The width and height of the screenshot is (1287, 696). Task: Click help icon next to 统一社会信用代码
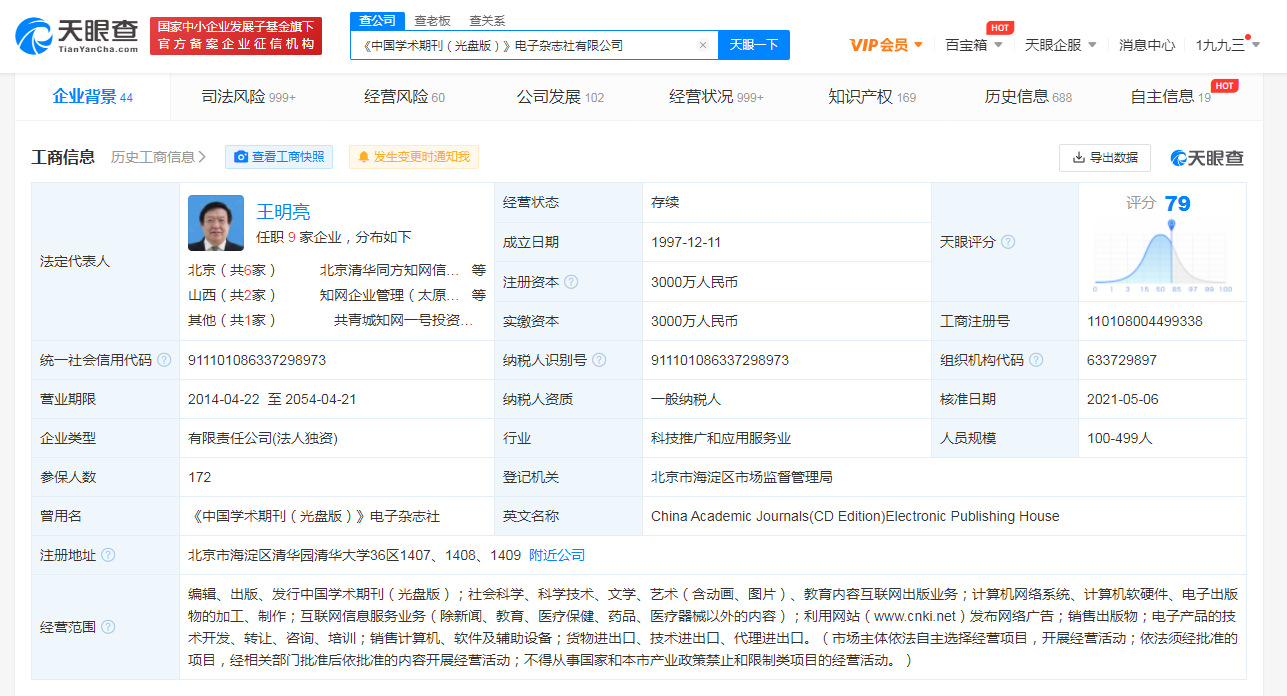pos(164,360)
